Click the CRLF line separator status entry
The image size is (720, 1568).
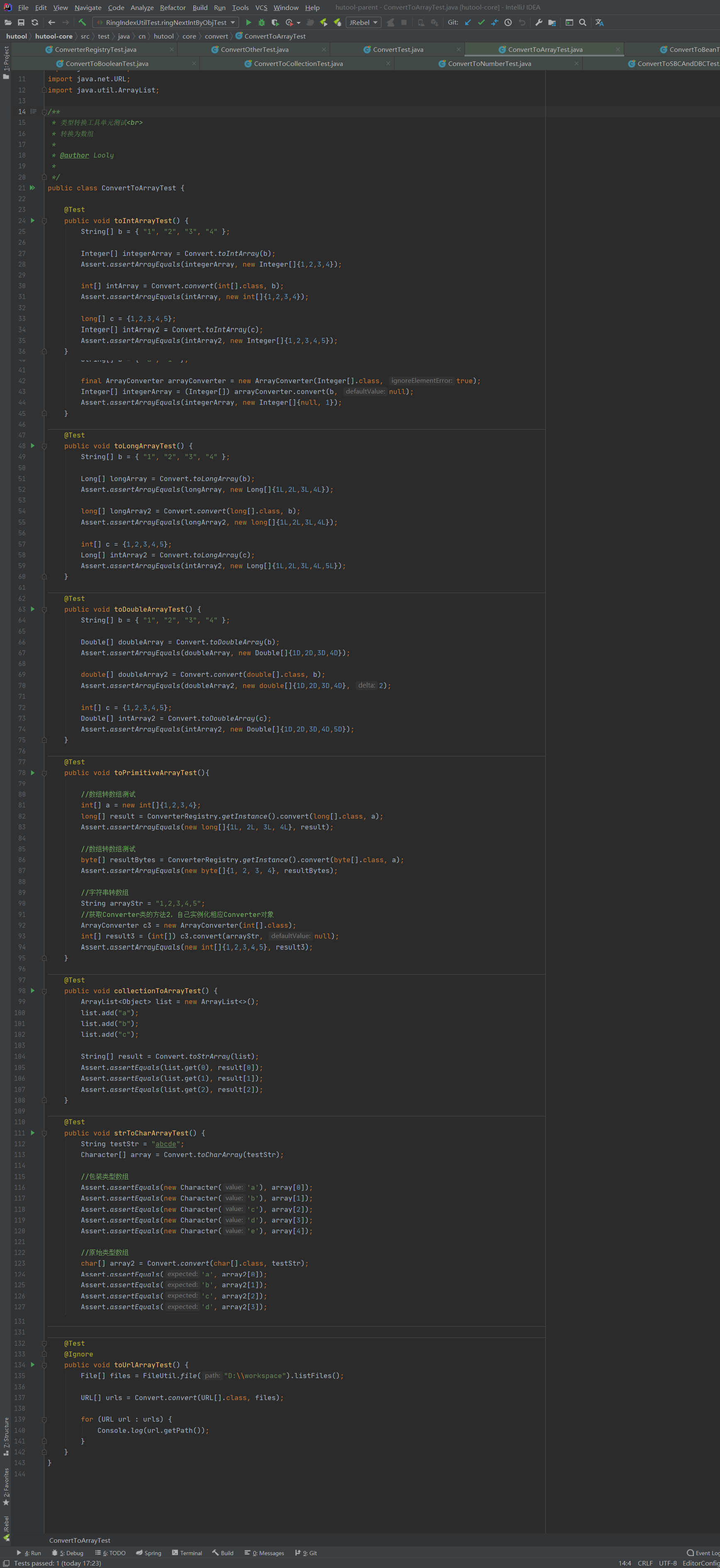[645, 1563]
